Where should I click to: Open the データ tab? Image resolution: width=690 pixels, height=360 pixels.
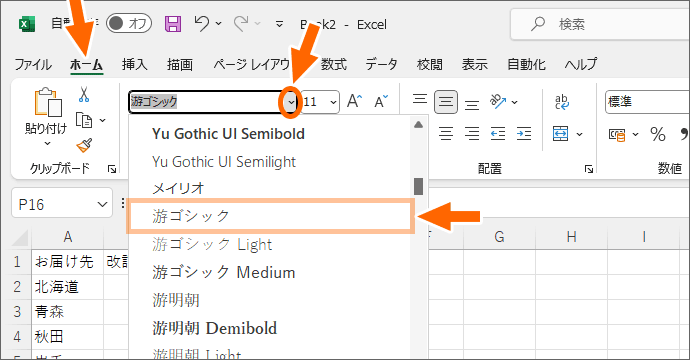tap(381, 65)
